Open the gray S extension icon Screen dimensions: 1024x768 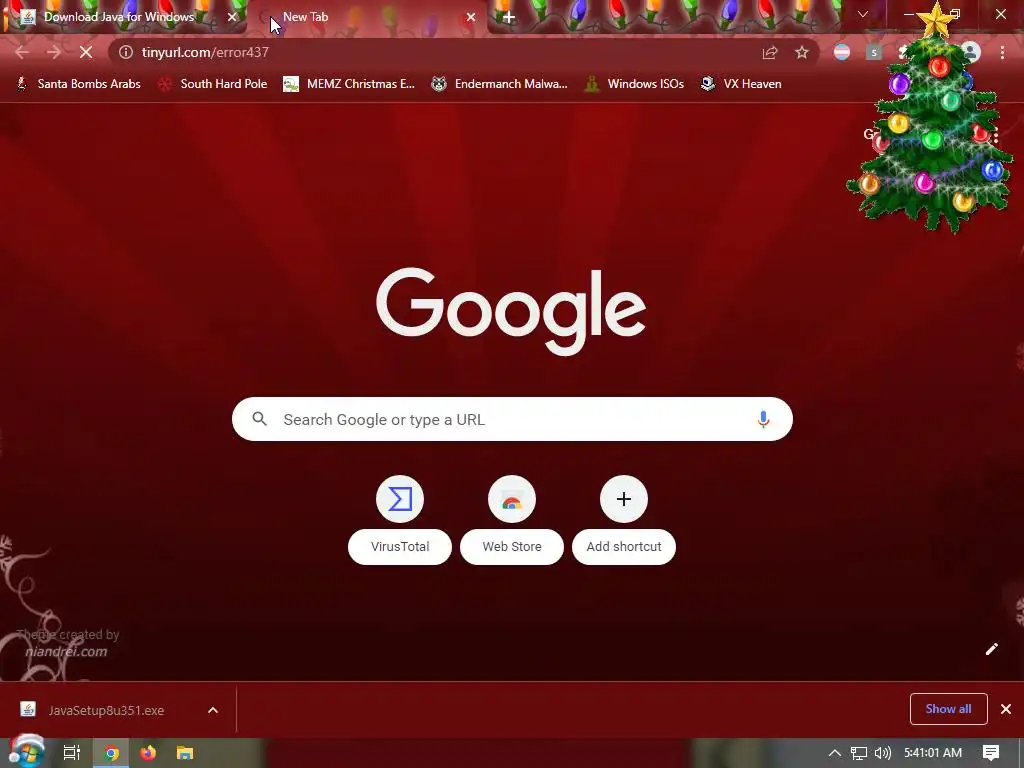[874, 52]
